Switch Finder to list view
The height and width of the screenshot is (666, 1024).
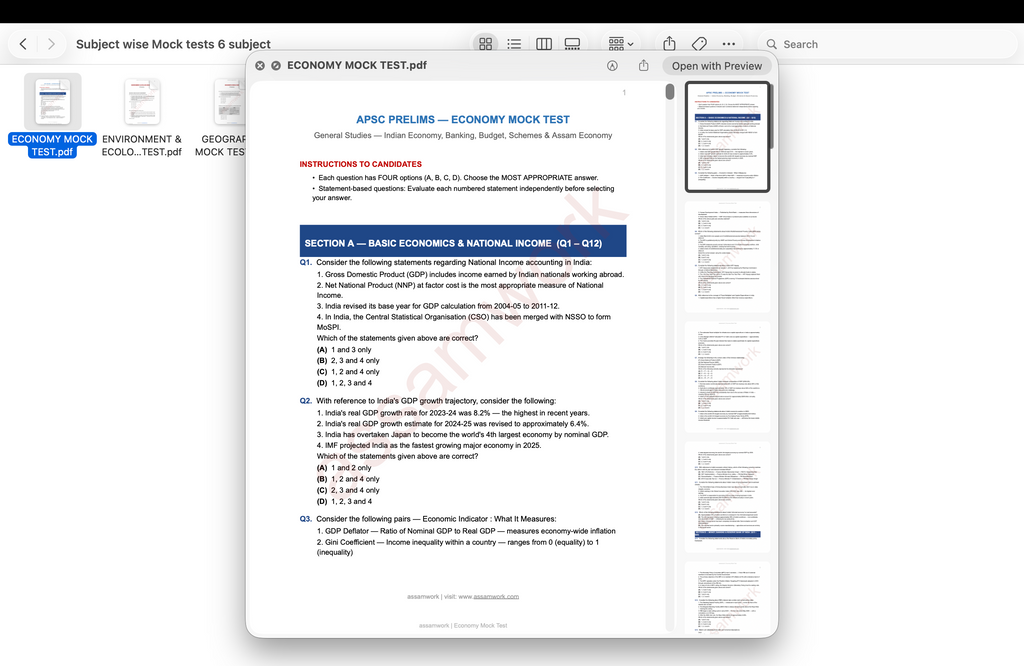(x=515, y=44)
